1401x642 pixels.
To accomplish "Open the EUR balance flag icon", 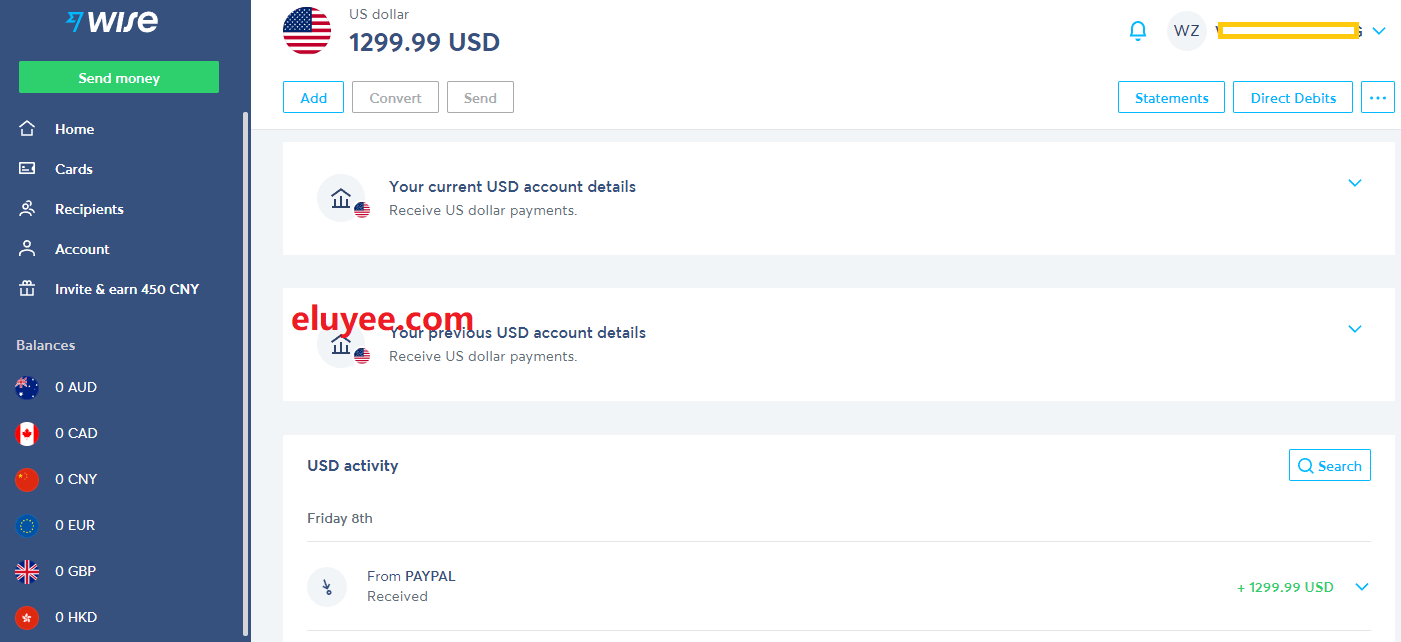I will coord(27,525).
